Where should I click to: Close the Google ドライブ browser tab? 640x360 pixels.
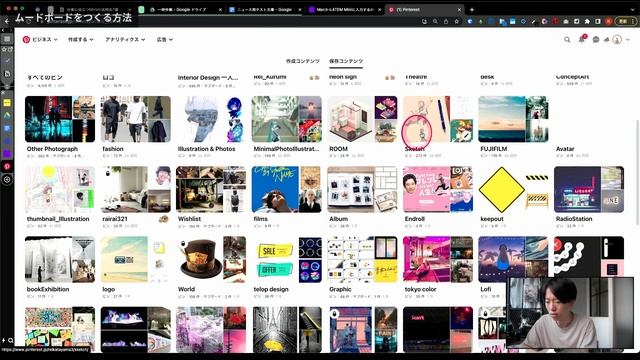[220, 9]
